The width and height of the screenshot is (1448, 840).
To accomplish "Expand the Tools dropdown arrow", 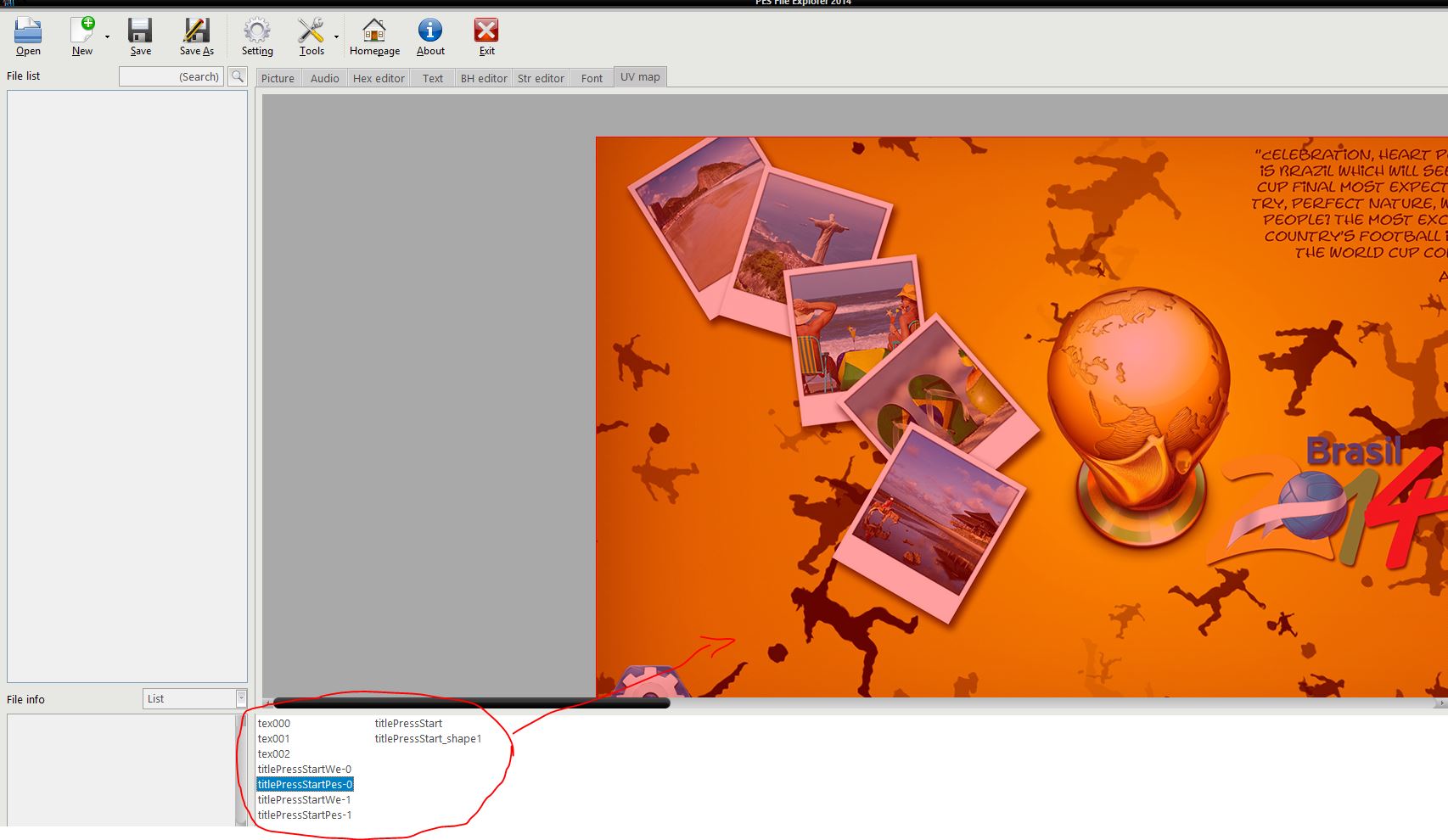I will (336, 36).
